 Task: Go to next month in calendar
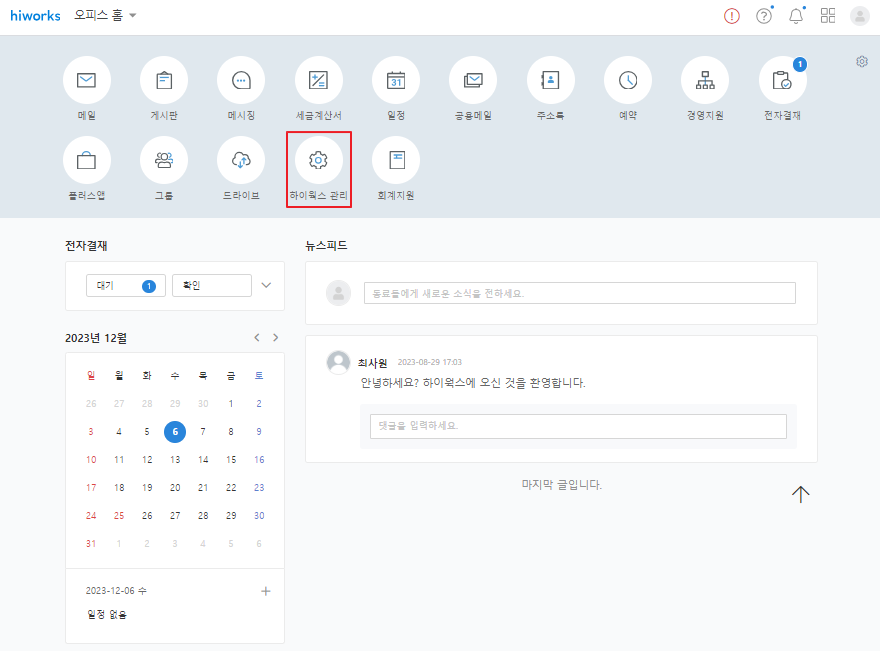[276, 338]
